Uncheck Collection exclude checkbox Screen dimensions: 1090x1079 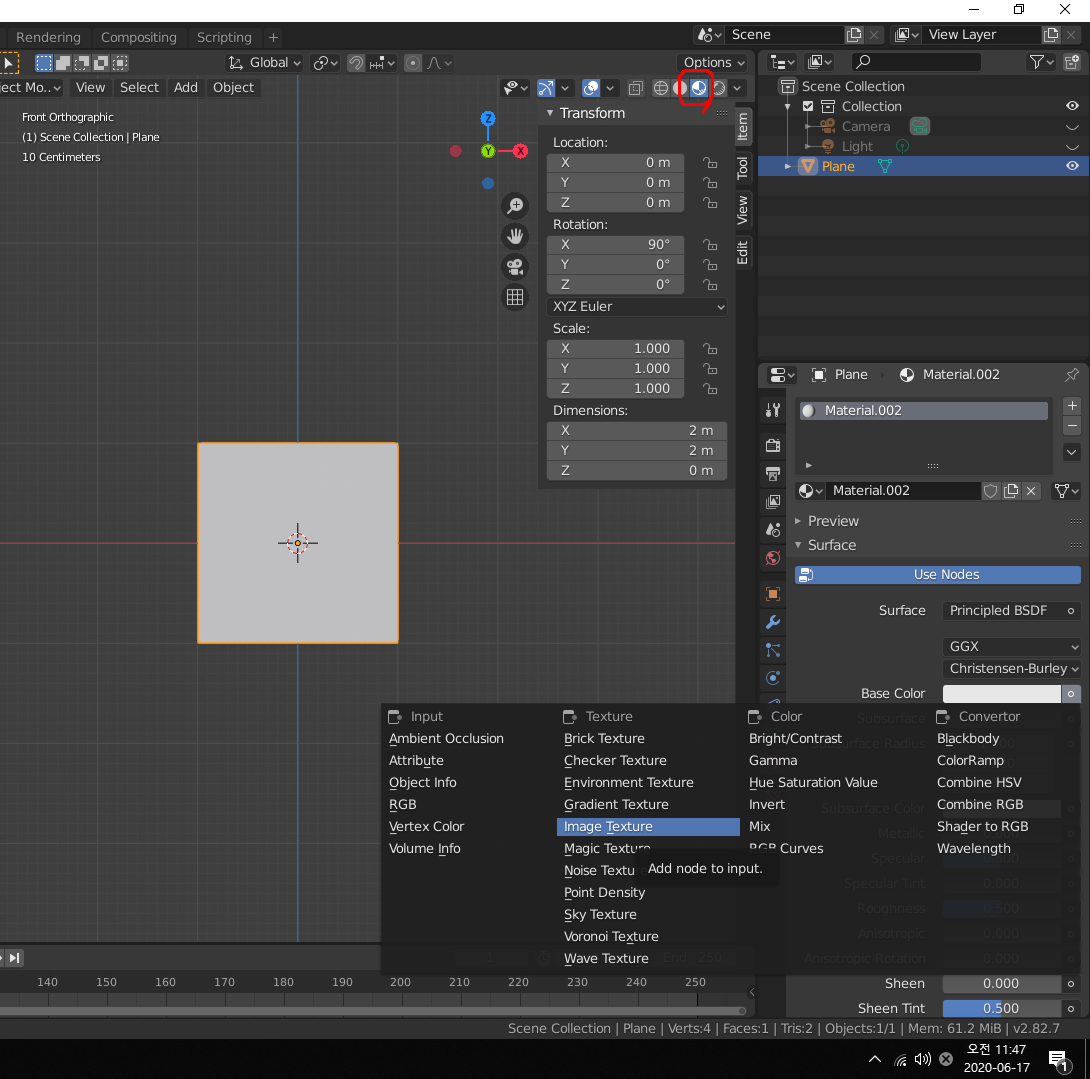pos(808,106)
